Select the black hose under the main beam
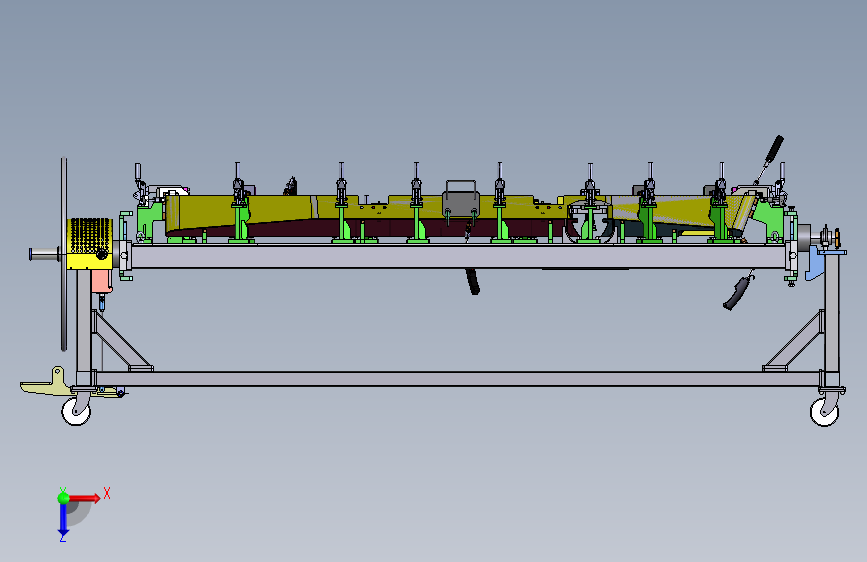Image resolution: width=867 pixels, height=562 pixels. (472, 282)
